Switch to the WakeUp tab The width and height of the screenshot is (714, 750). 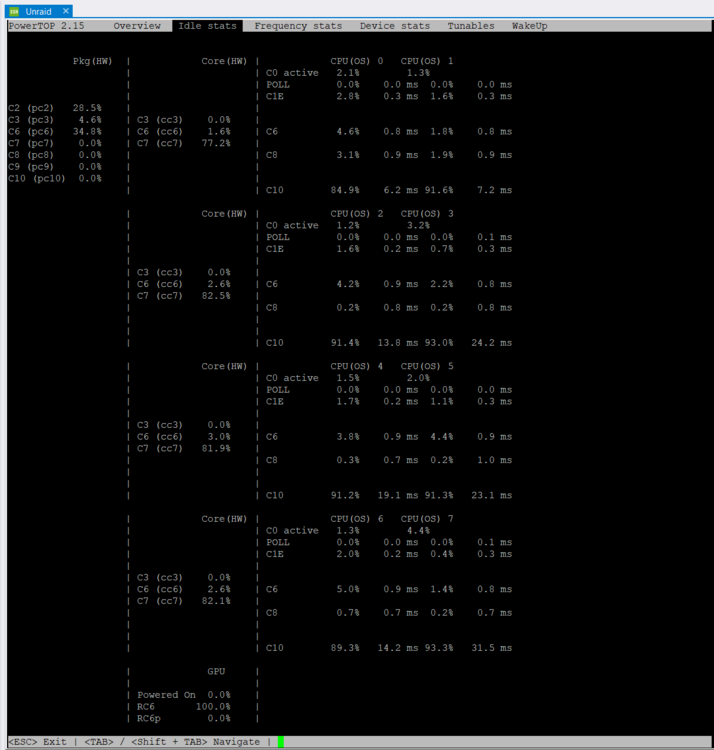point(529,26)
